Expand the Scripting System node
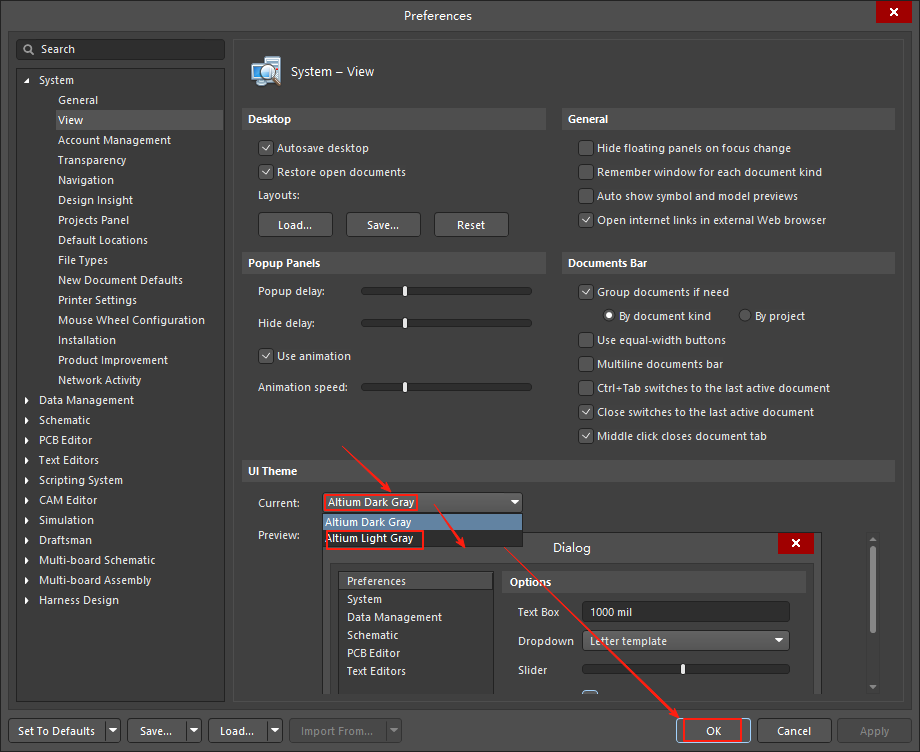Screen dimensions: 920x752 (x=26, y=480)
